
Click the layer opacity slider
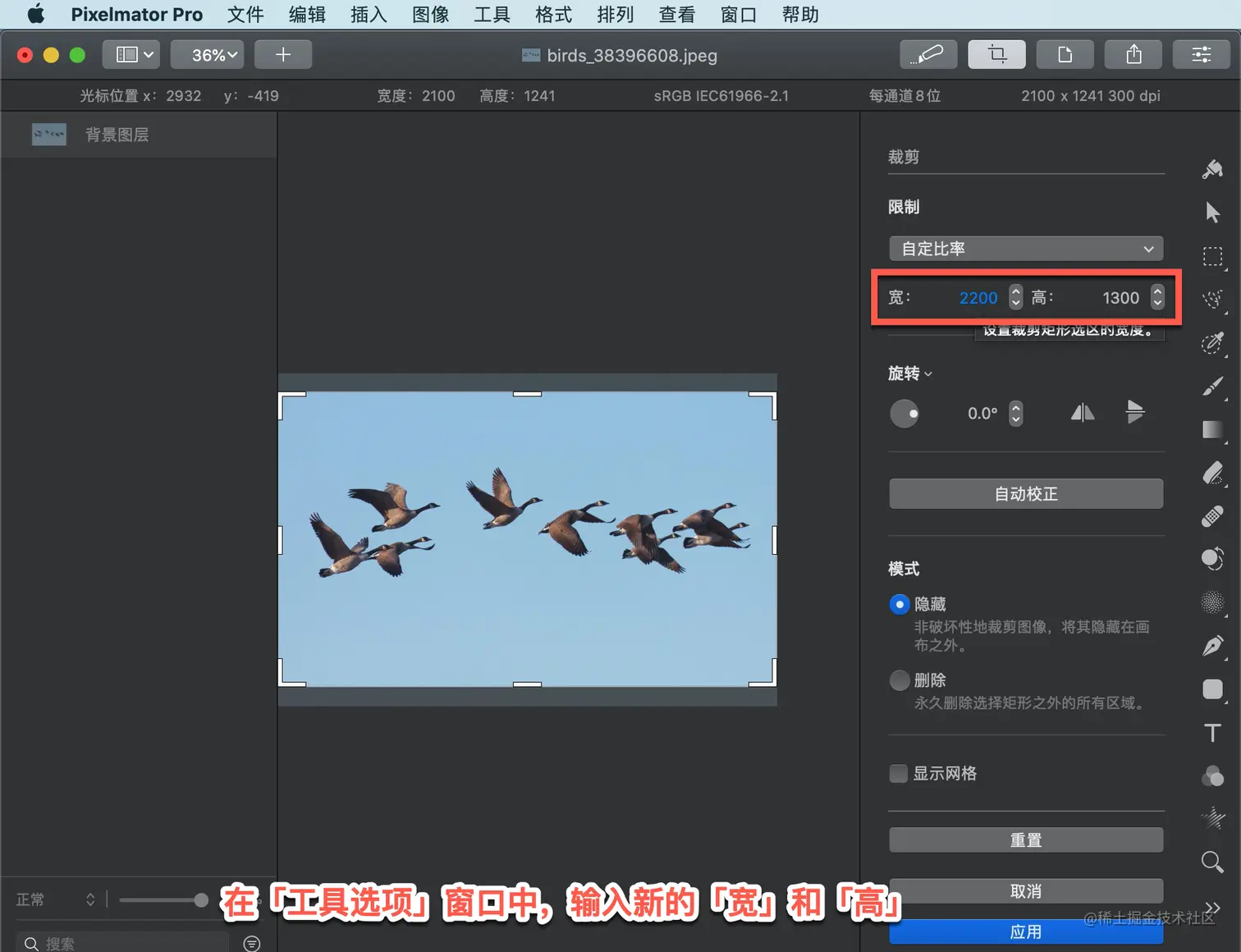click(163, 900)
